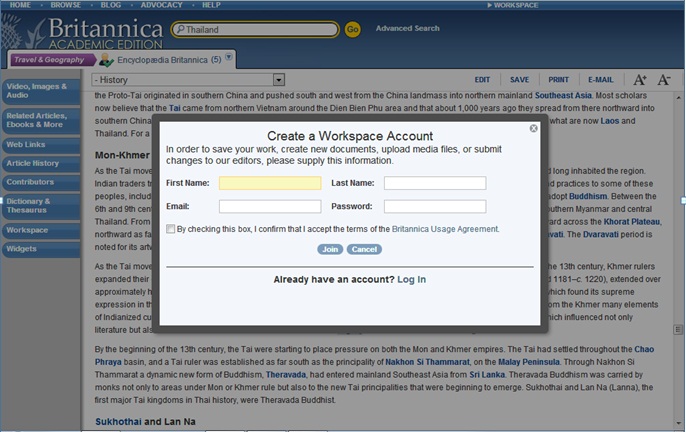Follow the Dvaravati link

601,234
